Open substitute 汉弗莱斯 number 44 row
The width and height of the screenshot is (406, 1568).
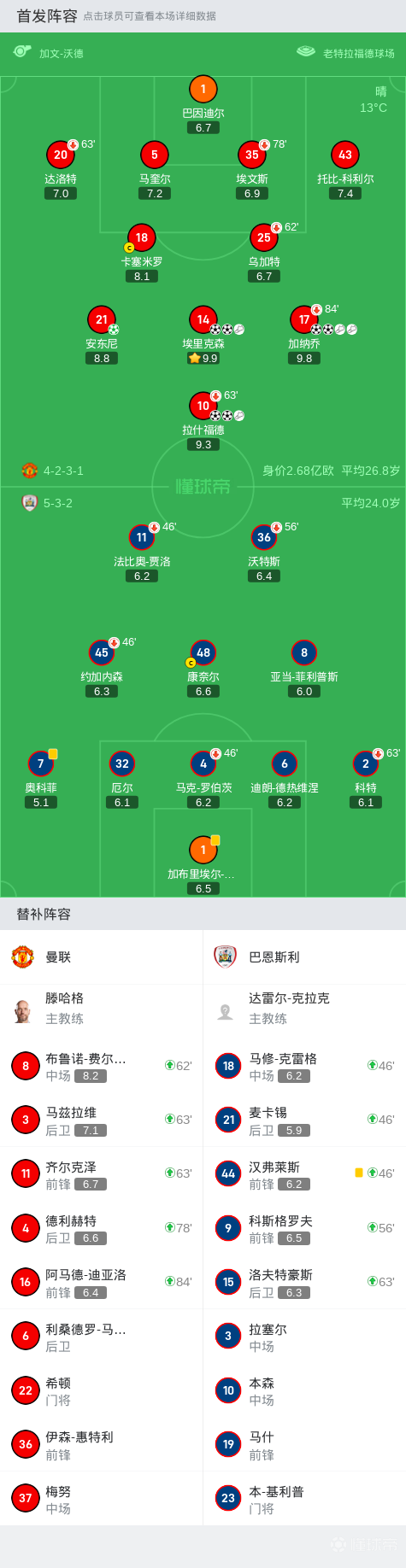point(304,1174)
